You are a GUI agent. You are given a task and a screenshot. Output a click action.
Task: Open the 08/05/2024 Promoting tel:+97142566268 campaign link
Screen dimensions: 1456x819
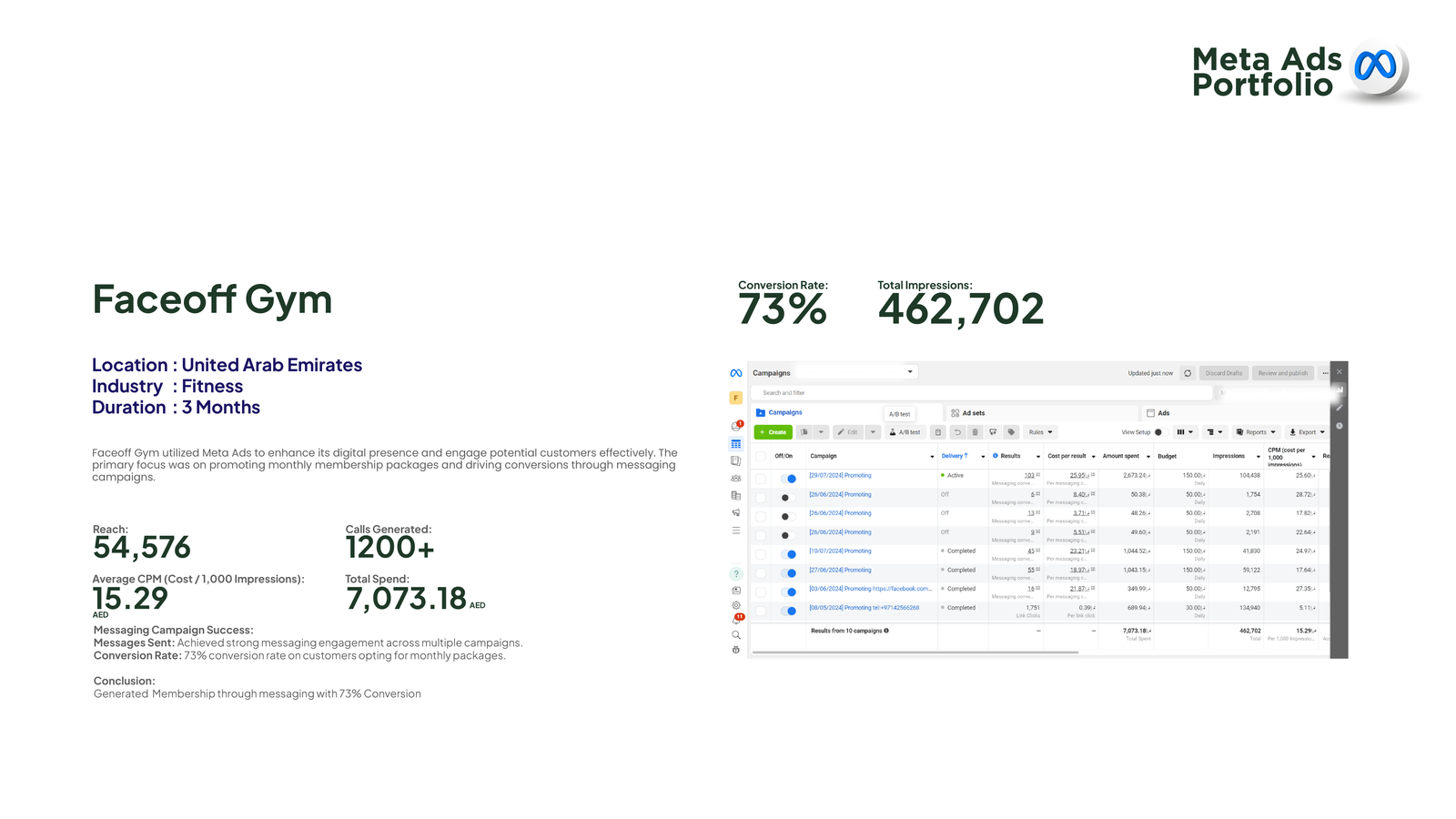[x=864, y=608]
